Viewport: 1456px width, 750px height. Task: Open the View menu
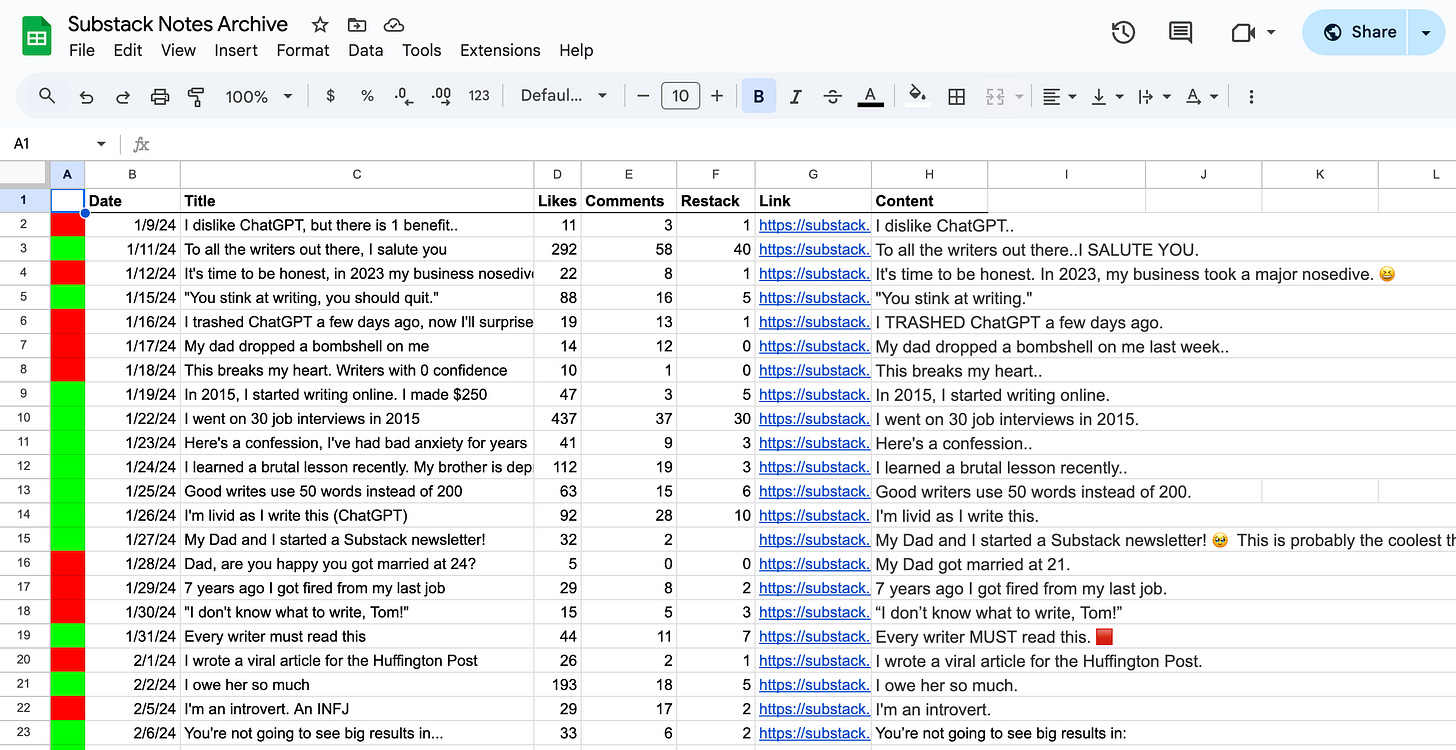coord(178,50)
